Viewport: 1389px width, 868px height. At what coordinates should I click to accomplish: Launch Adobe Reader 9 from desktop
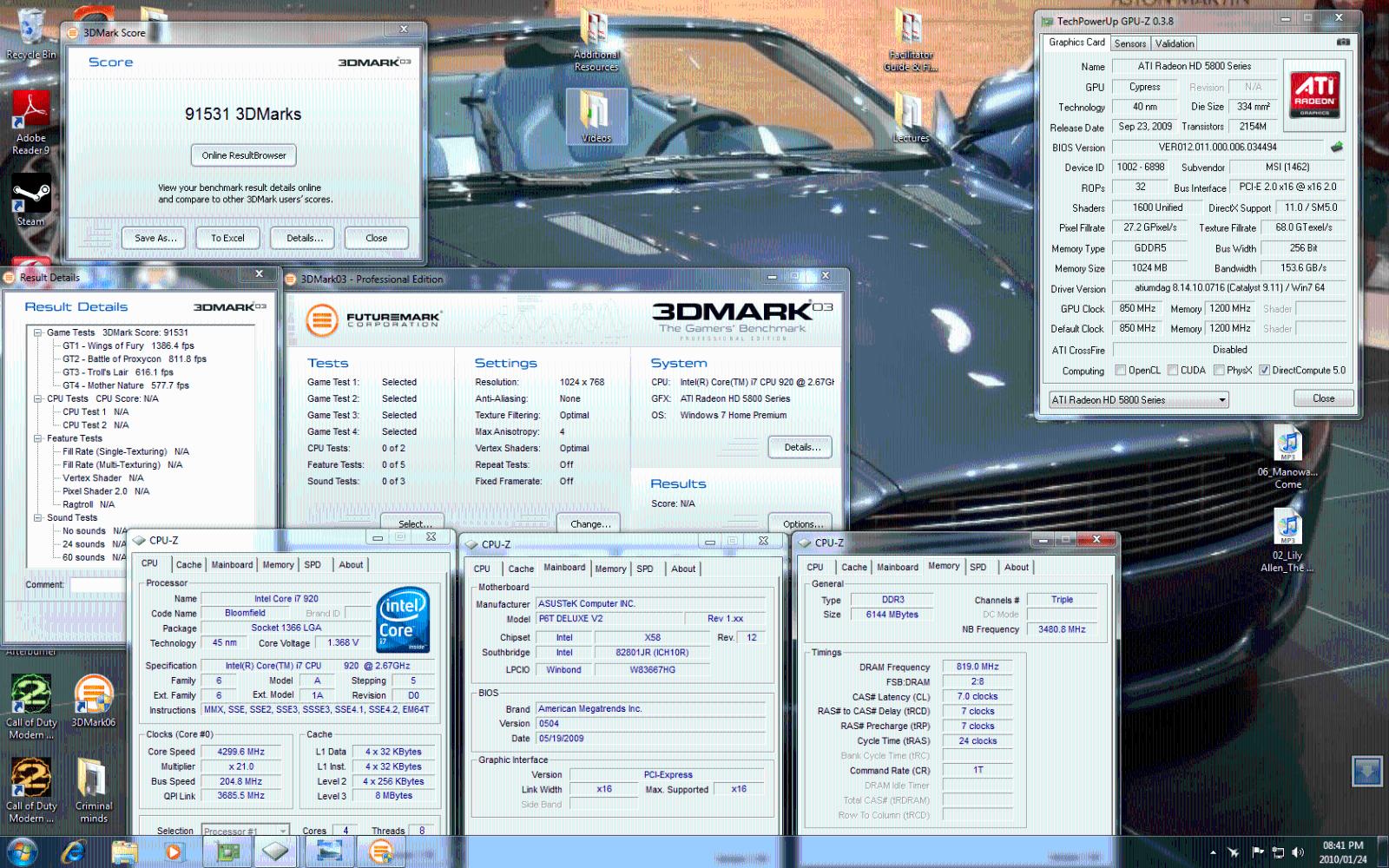[x=31, y=122]
